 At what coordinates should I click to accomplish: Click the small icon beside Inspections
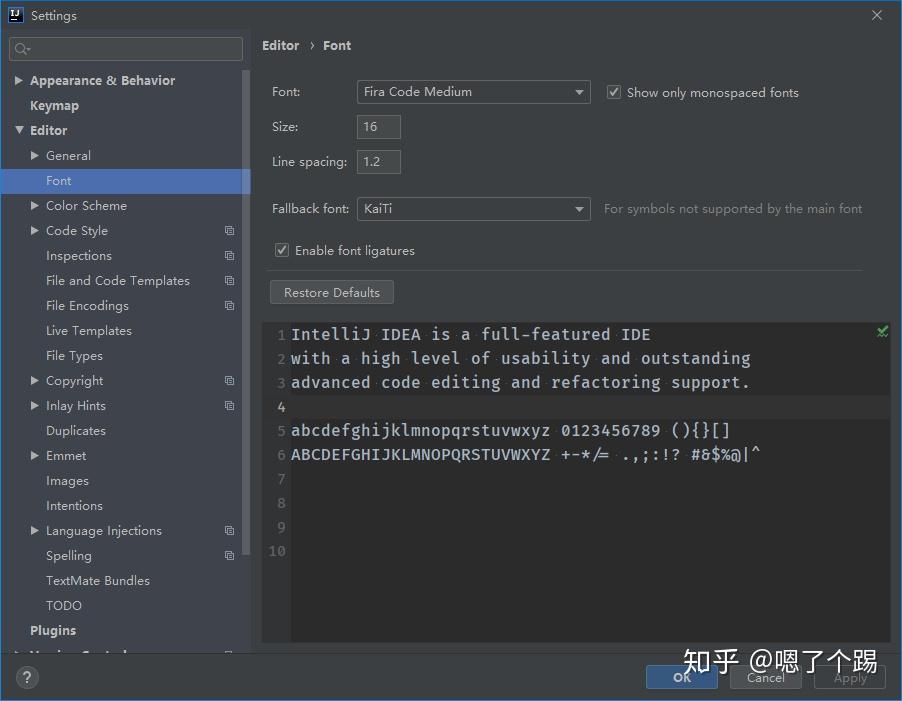coord(229,255)
